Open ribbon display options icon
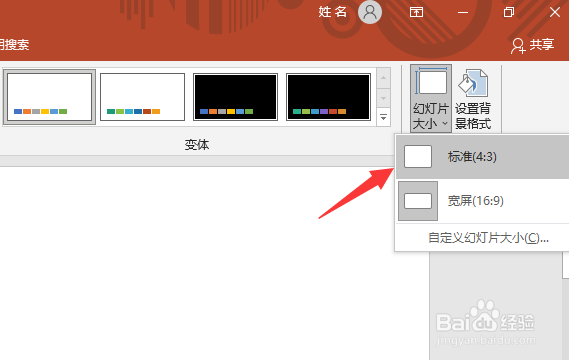The width and height of the screenshot is (569, 360). (x=416, y=12)
